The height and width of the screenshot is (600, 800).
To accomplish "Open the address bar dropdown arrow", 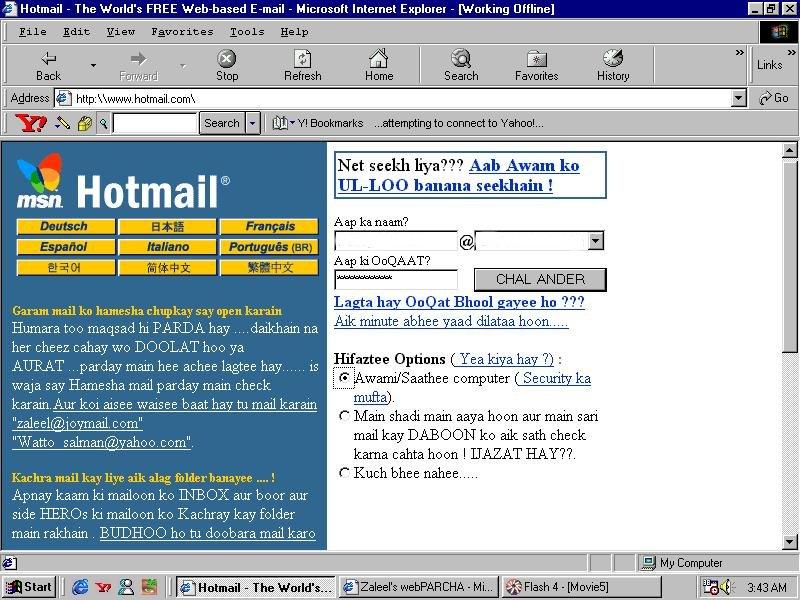I will (x=738, y=98).
